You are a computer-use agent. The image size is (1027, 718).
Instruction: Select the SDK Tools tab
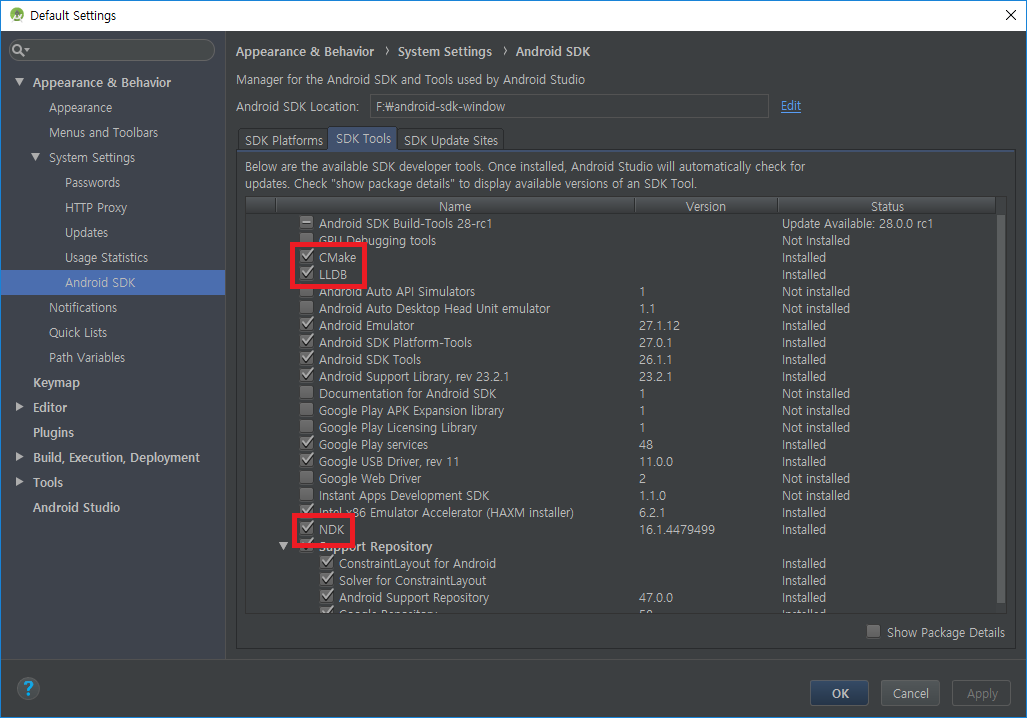363,139
